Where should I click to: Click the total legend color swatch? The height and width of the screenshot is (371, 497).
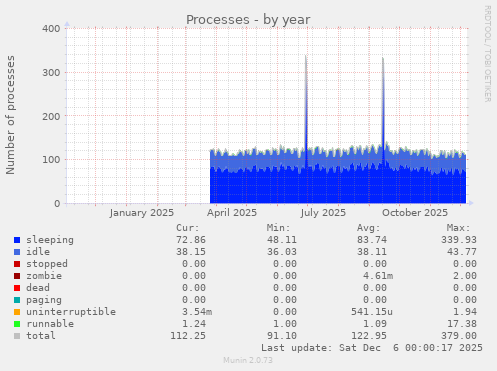(17, 336)
